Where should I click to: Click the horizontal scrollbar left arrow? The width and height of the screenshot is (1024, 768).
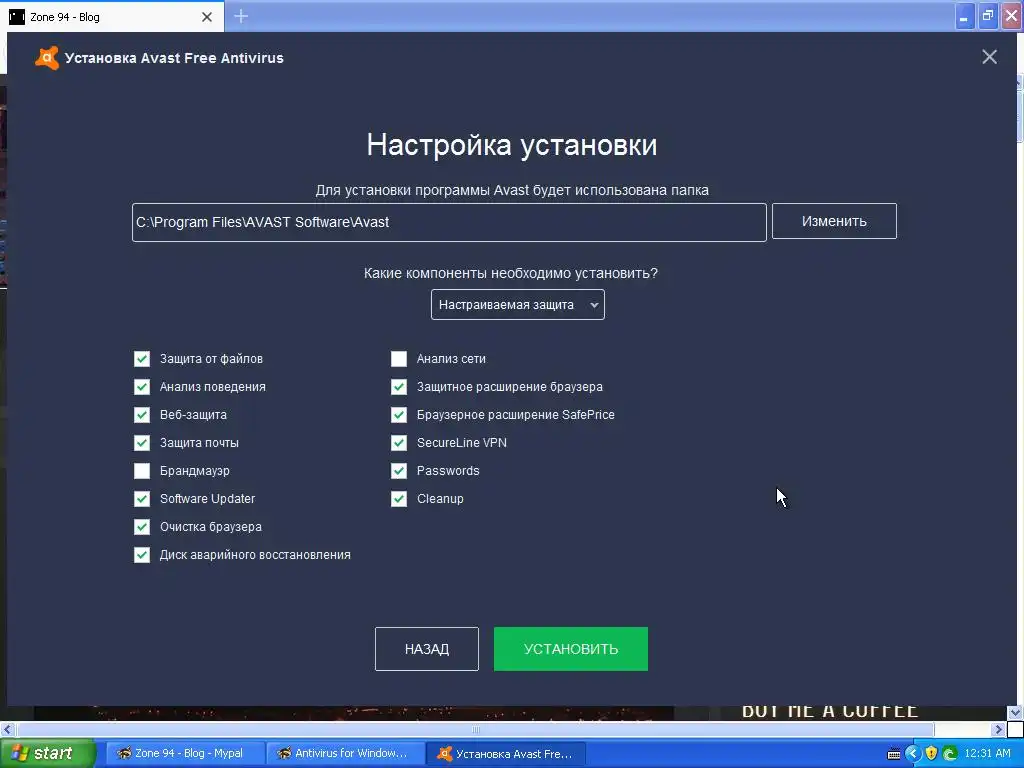pos(7,729)
